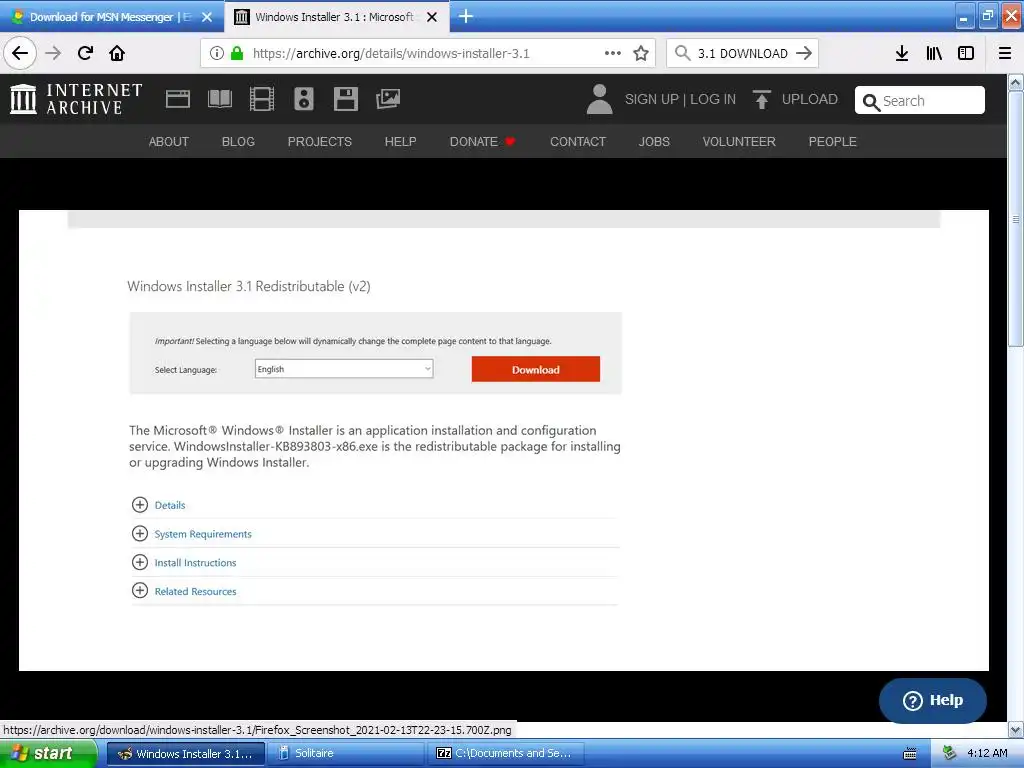Open the texts book icon
Viewport: 1024px width, 768px height.
[x=219, y=99]
